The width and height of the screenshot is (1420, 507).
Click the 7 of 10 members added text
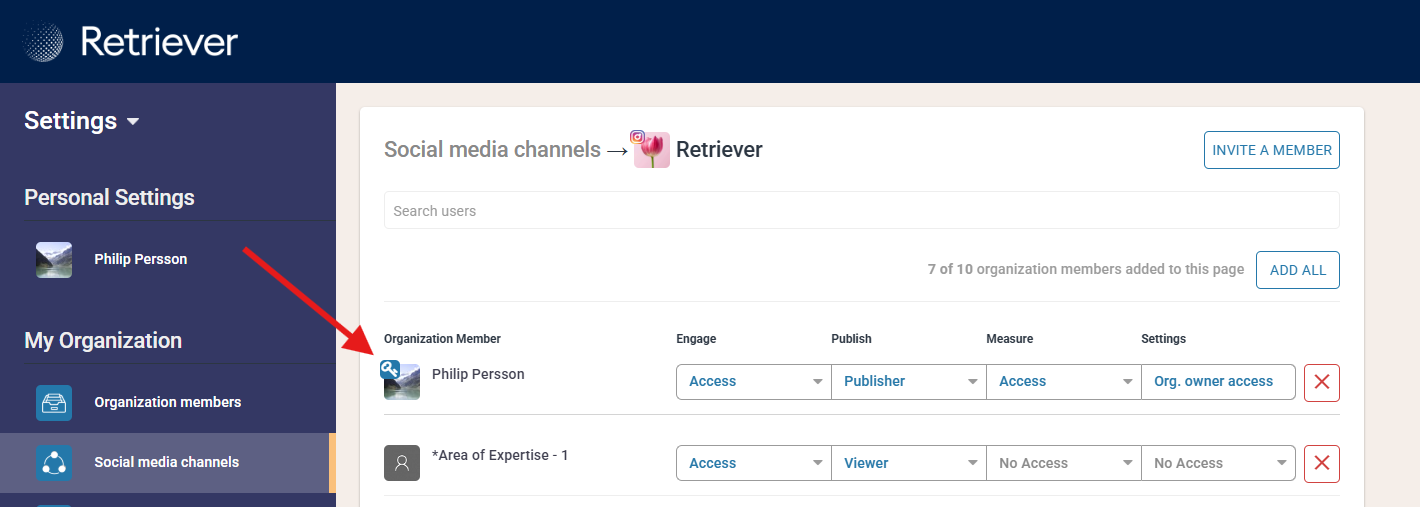(1086, 269)
